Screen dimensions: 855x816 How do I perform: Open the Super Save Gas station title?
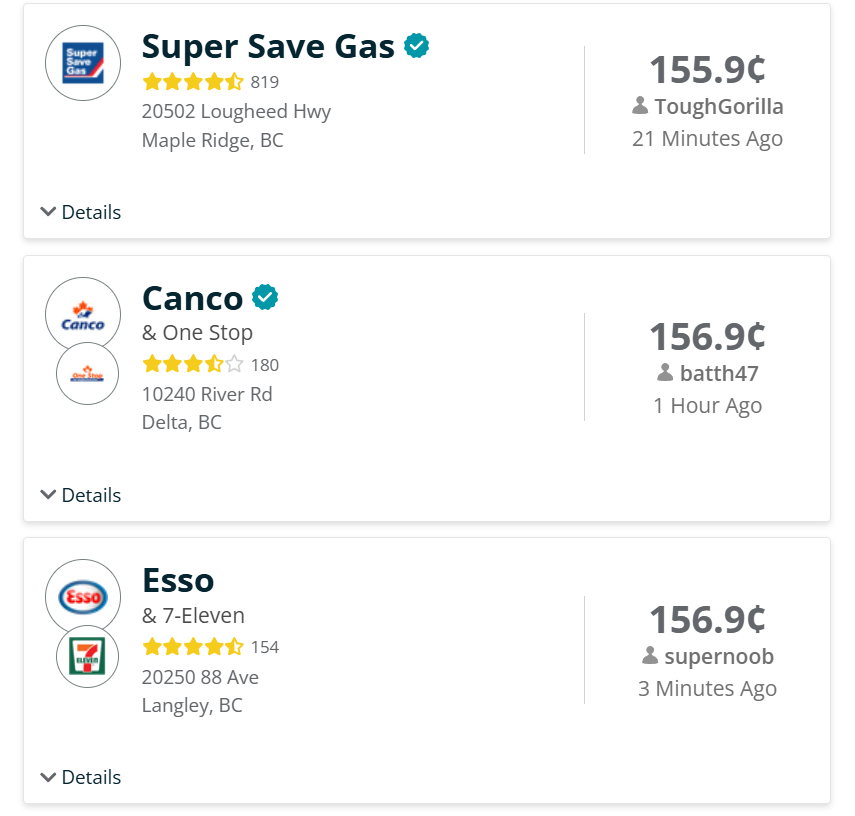coord(268,46)
